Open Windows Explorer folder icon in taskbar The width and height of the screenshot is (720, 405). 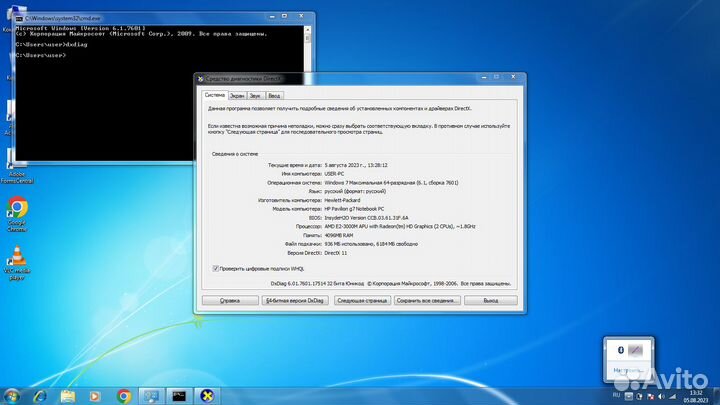[68, 396]
